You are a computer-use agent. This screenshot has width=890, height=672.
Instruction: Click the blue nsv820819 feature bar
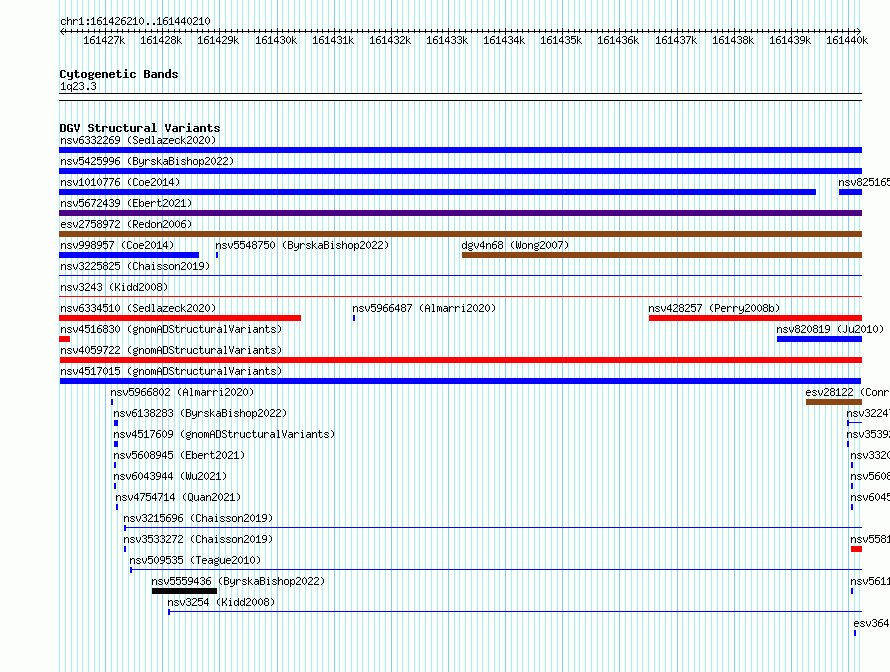[819, 339]
